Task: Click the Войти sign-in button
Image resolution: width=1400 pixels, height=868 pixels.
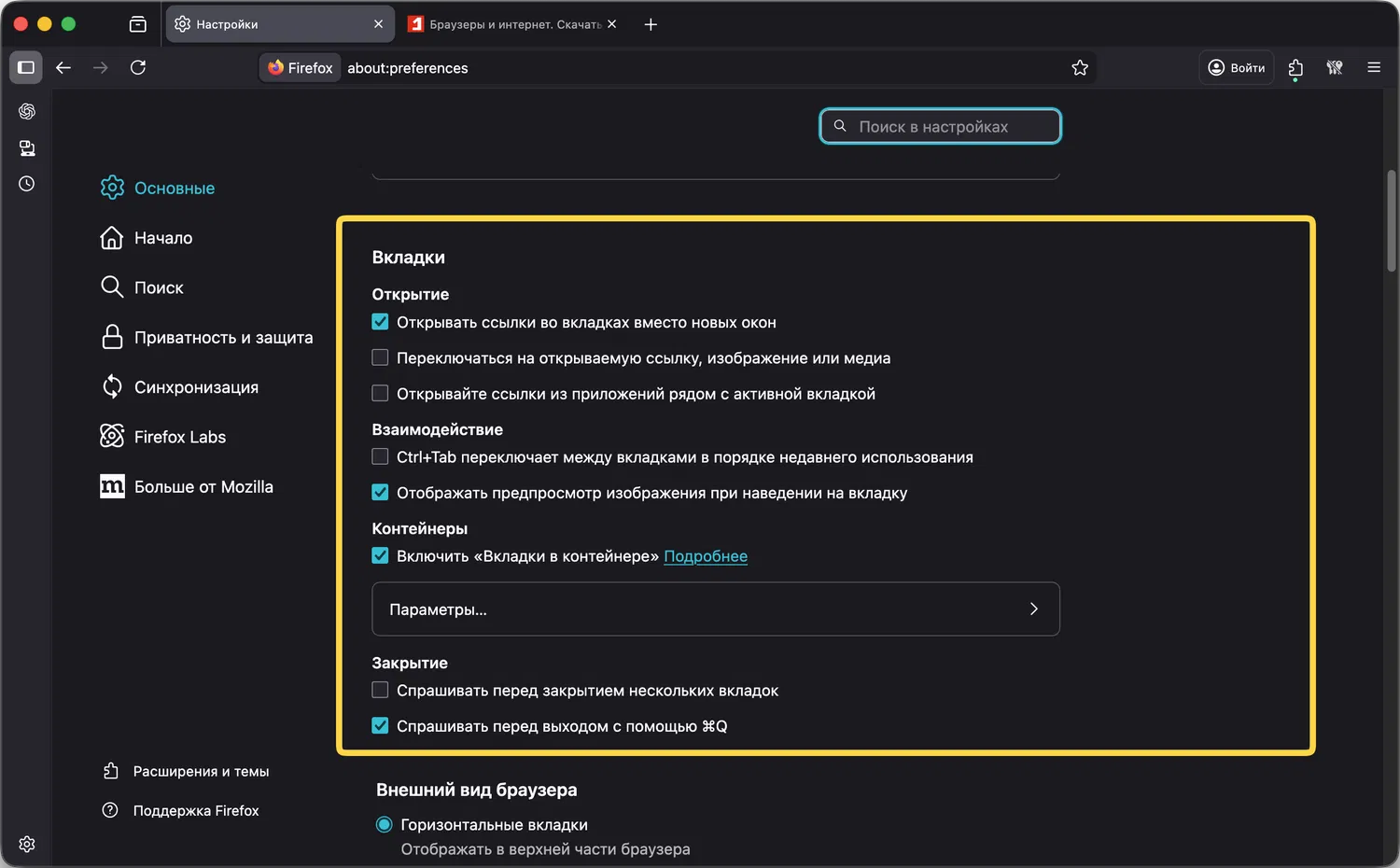Action: coord(1237,67)
